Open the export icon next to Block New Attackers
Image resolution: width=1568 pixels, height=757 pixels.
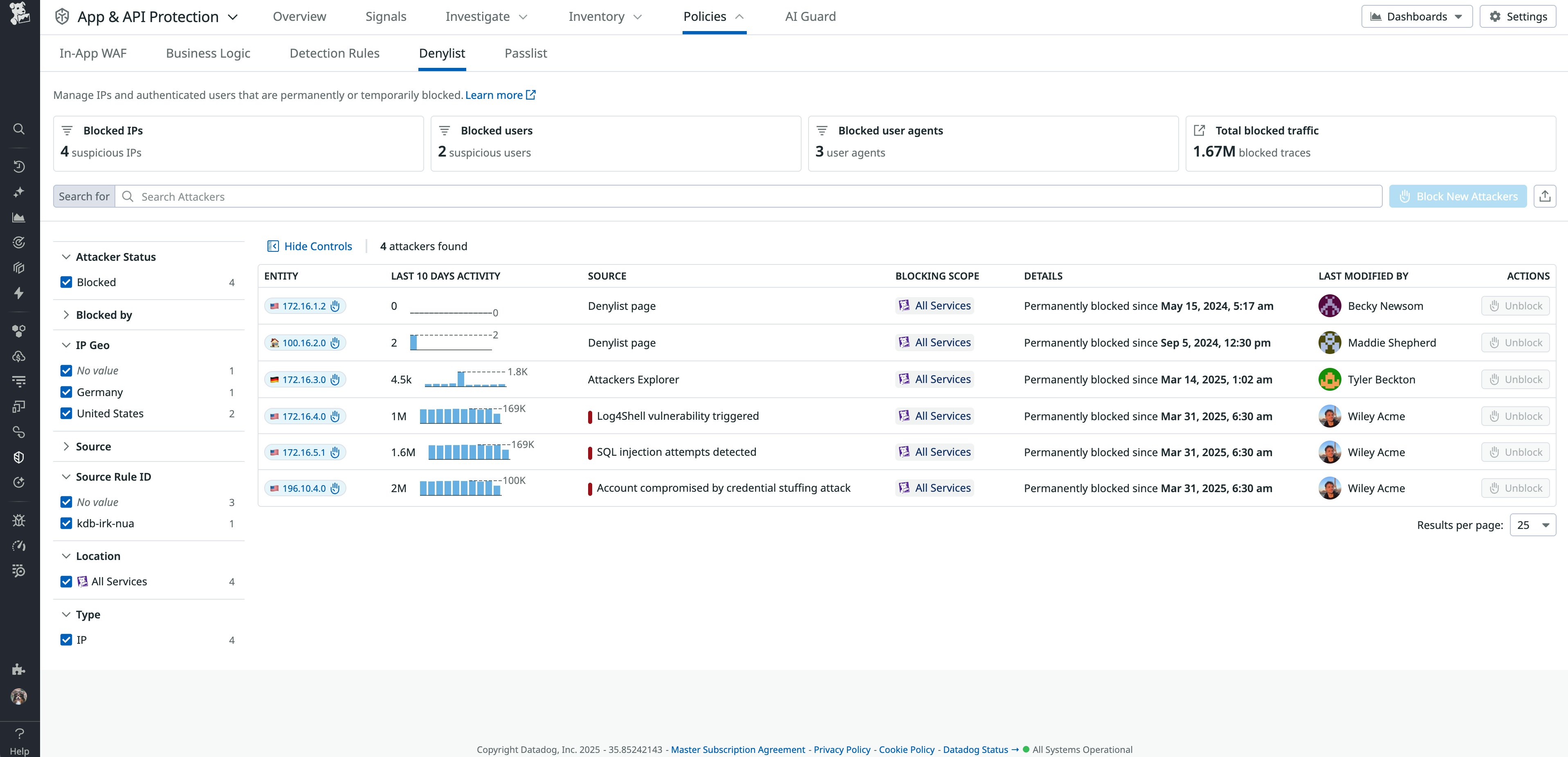[x=1546, y=196]
